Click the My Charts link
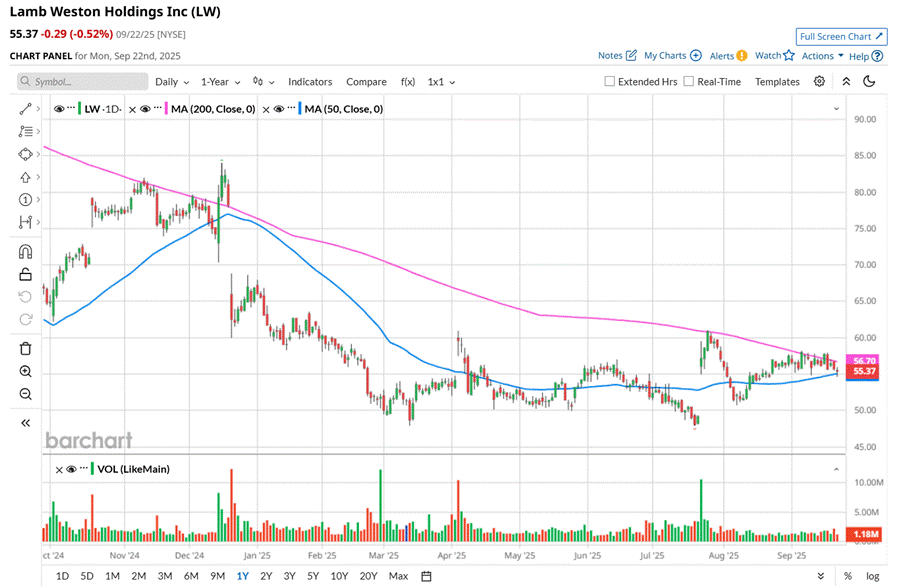Screen dimensions: 903x588 point(665,55)
